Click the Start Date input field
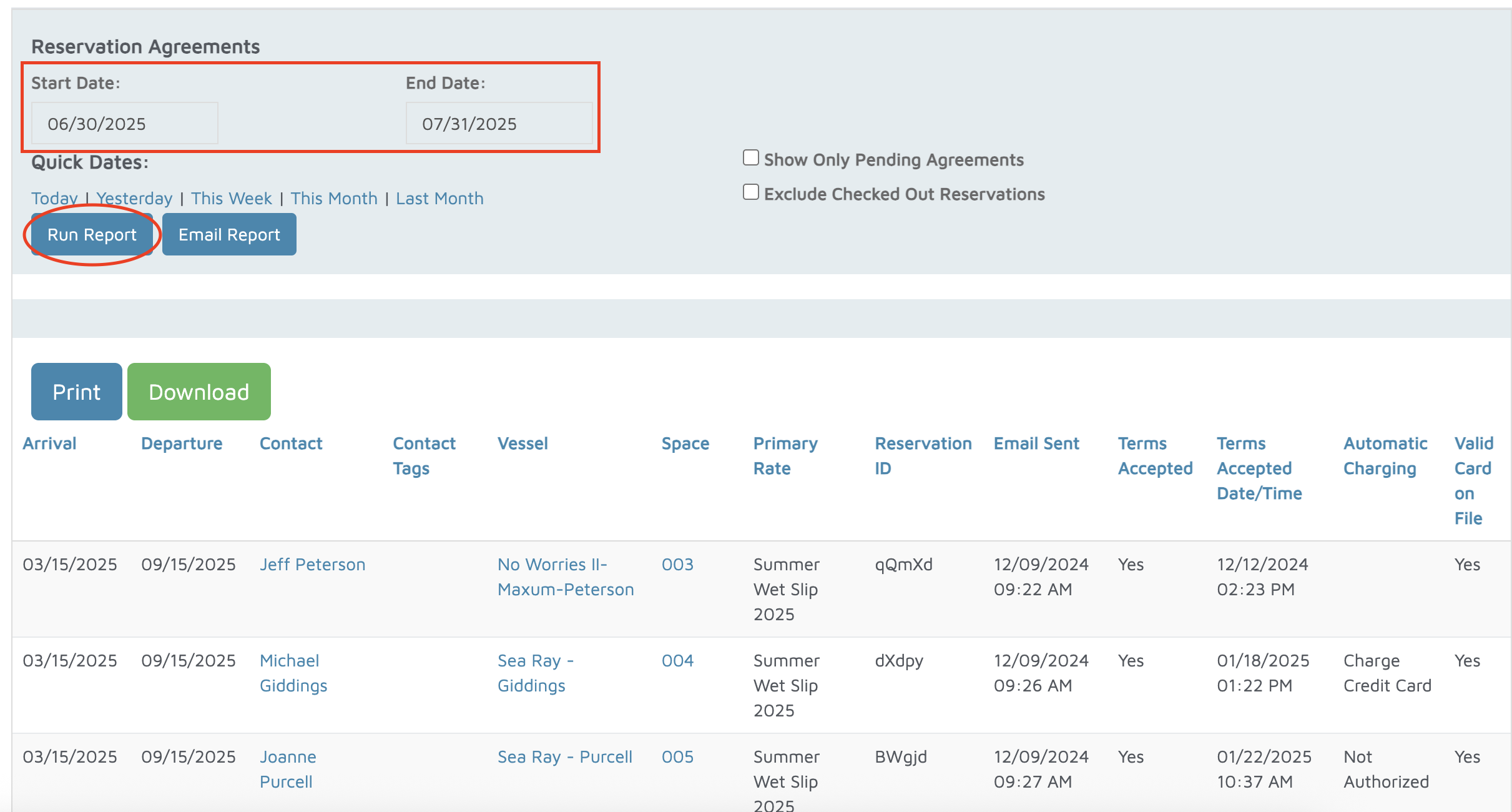 pyautogui.click(x=124, y=124)
